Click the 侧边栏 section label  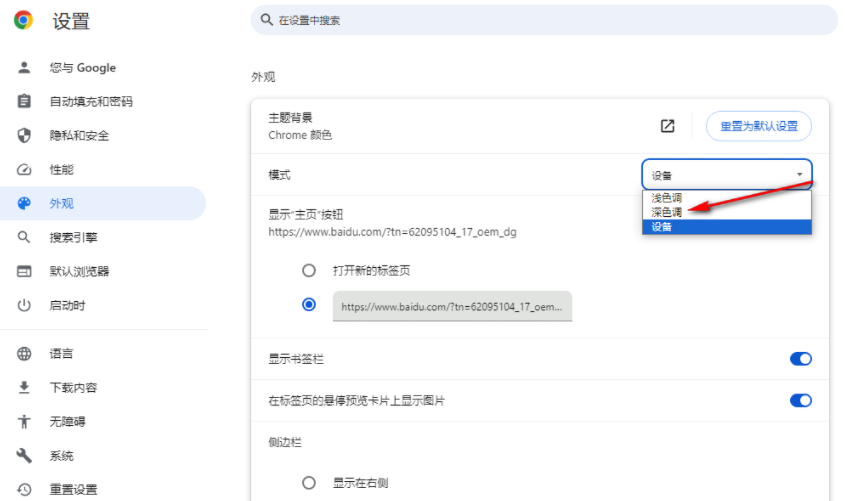pyautogui.click(x=285, y=442)
